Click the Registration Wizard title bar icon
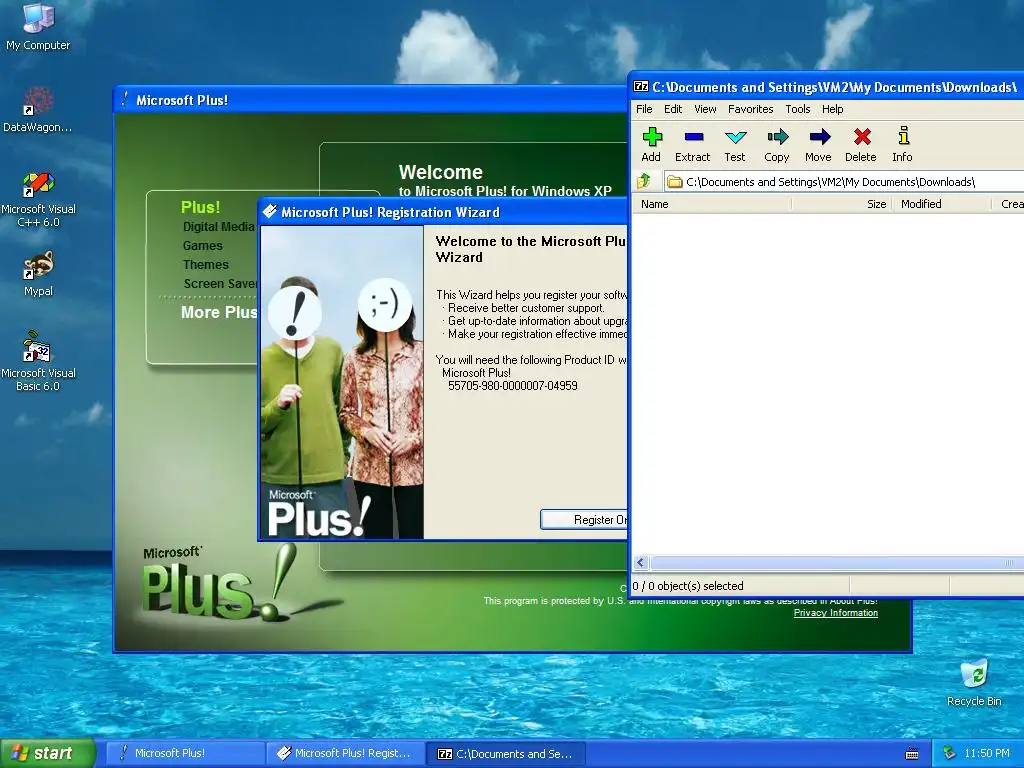 coord(269,212)
